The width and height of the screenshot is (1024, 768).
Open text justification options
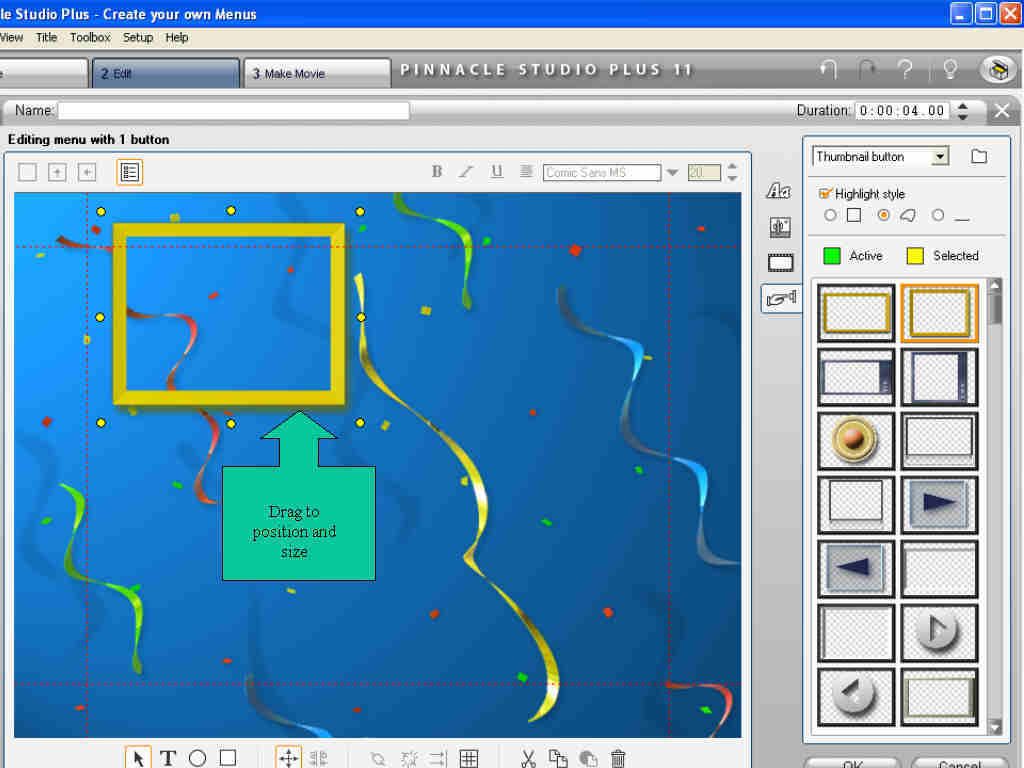pyautogui.click(x=526, y=172)
